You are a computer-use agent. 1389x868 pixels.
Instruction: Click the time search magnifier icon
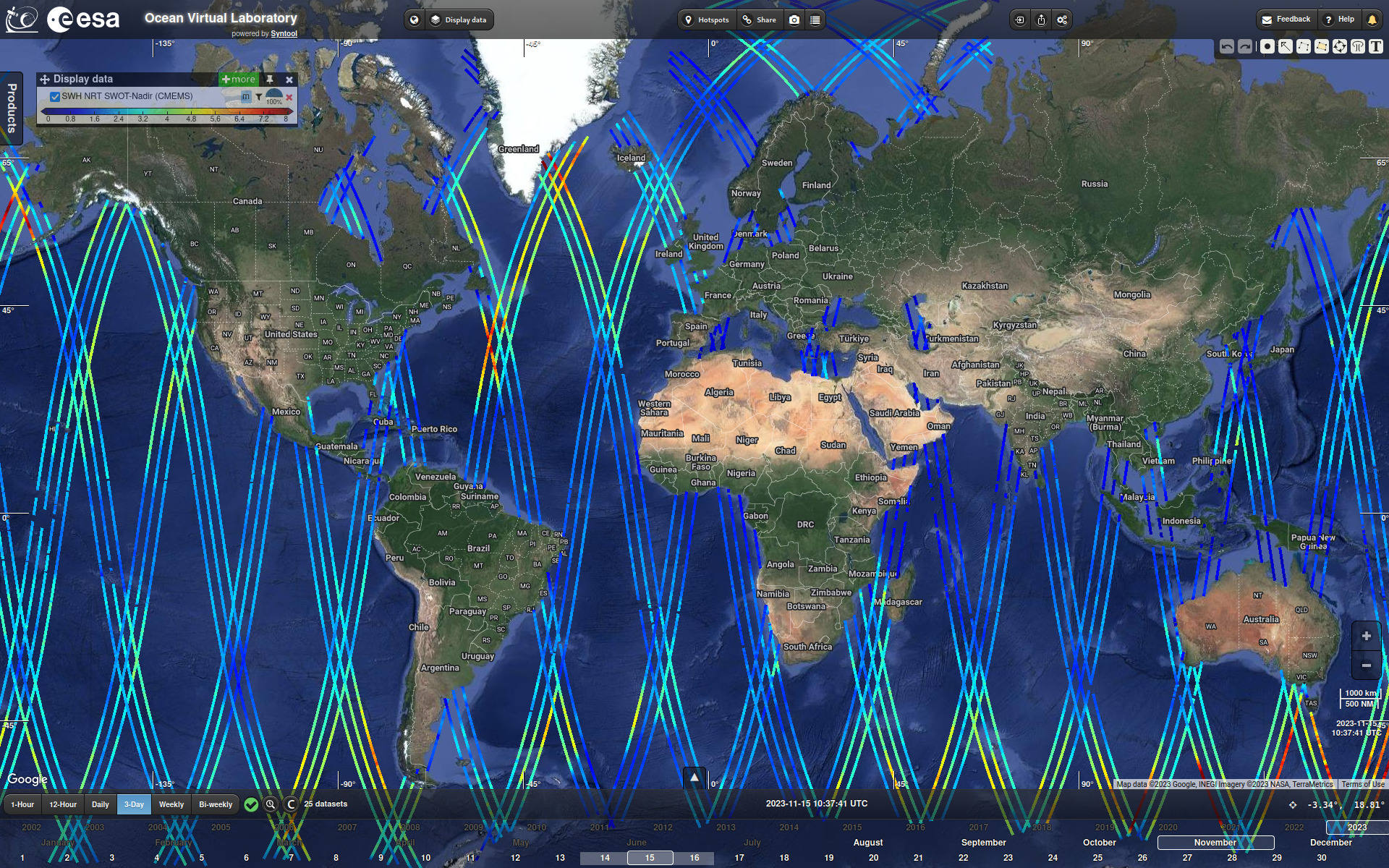coord(271,804)
